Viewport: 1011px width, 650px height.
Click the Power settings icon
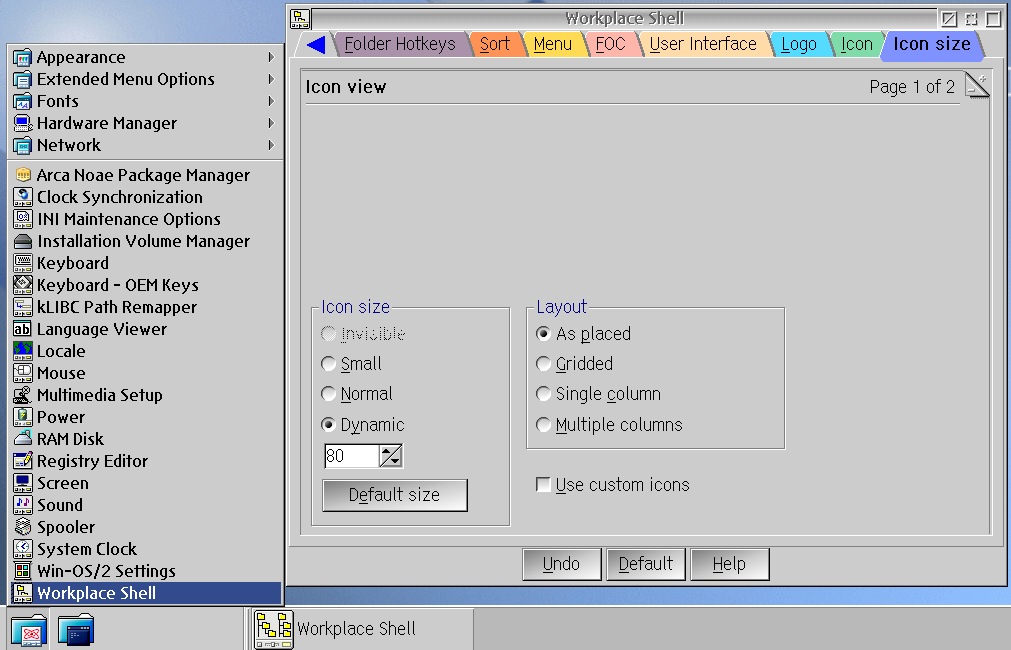[x=23, y=417]
